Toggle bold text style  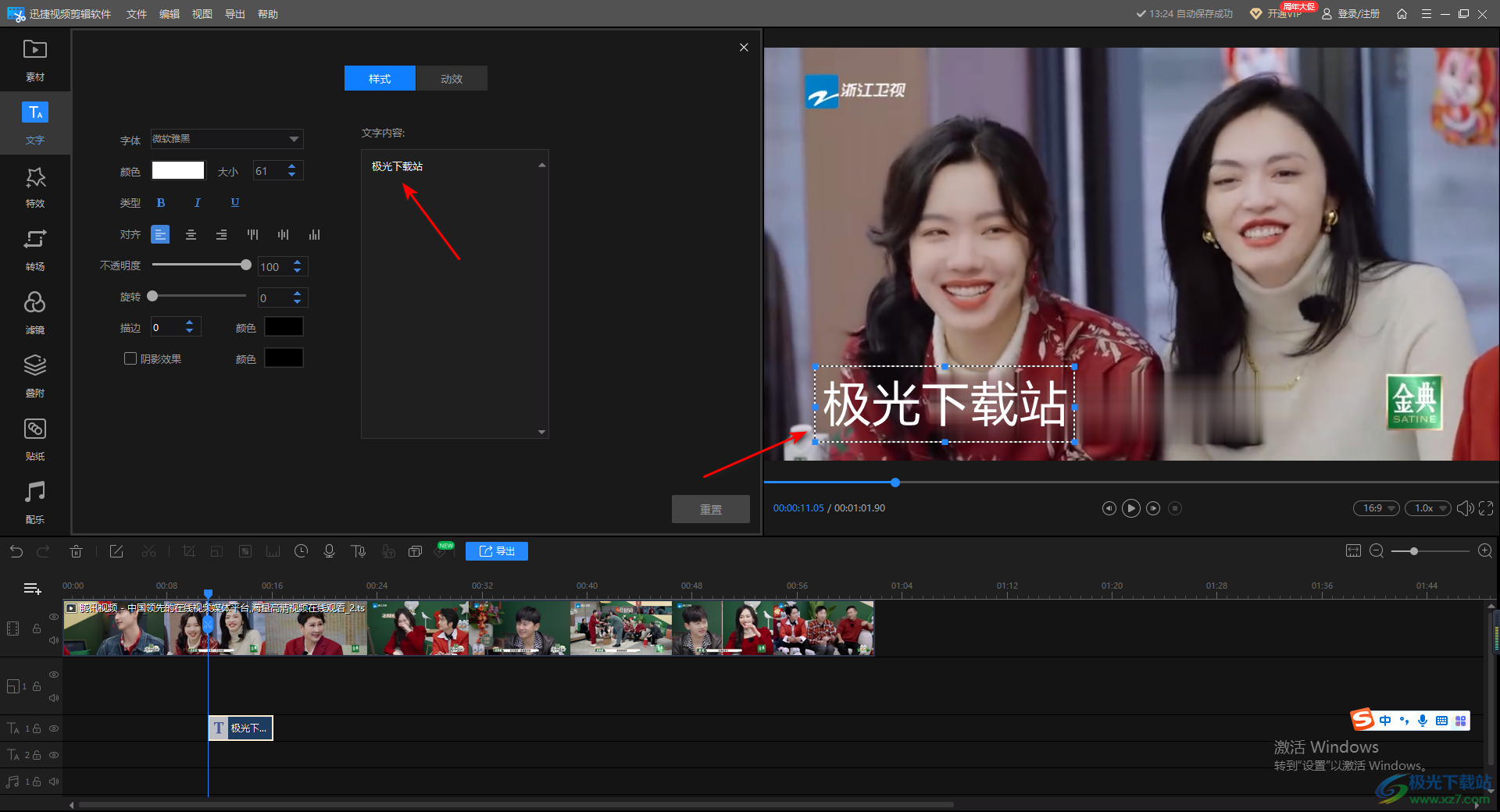[161, 203]
